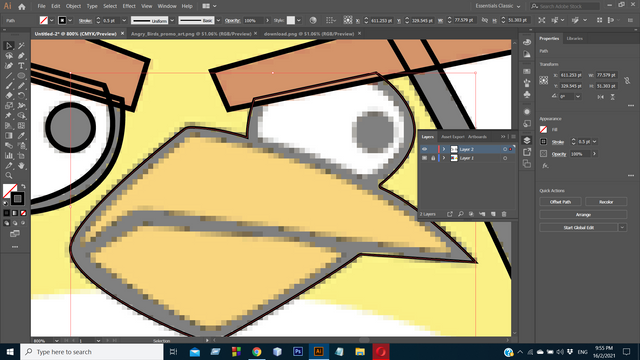The width and height of the screenshot is (640, 360).
Task: Select the Column Graph tool
Action: click(9, 156)
